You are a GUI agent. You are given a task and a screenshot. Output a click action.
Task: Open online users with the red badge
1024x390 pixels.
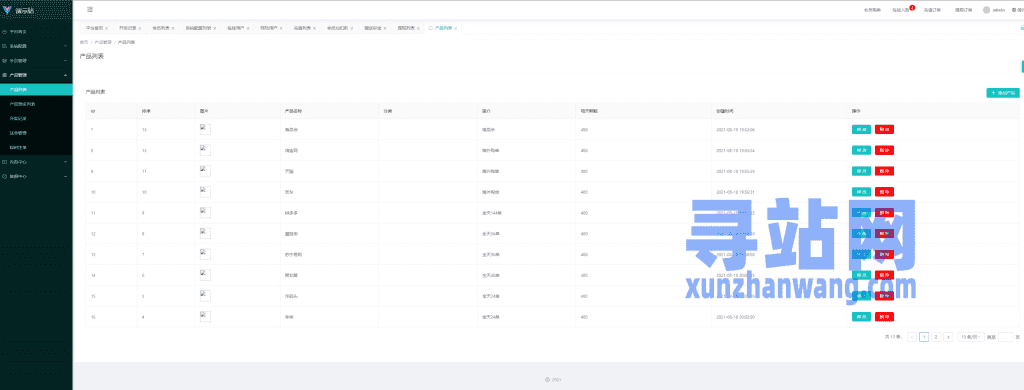901,10
